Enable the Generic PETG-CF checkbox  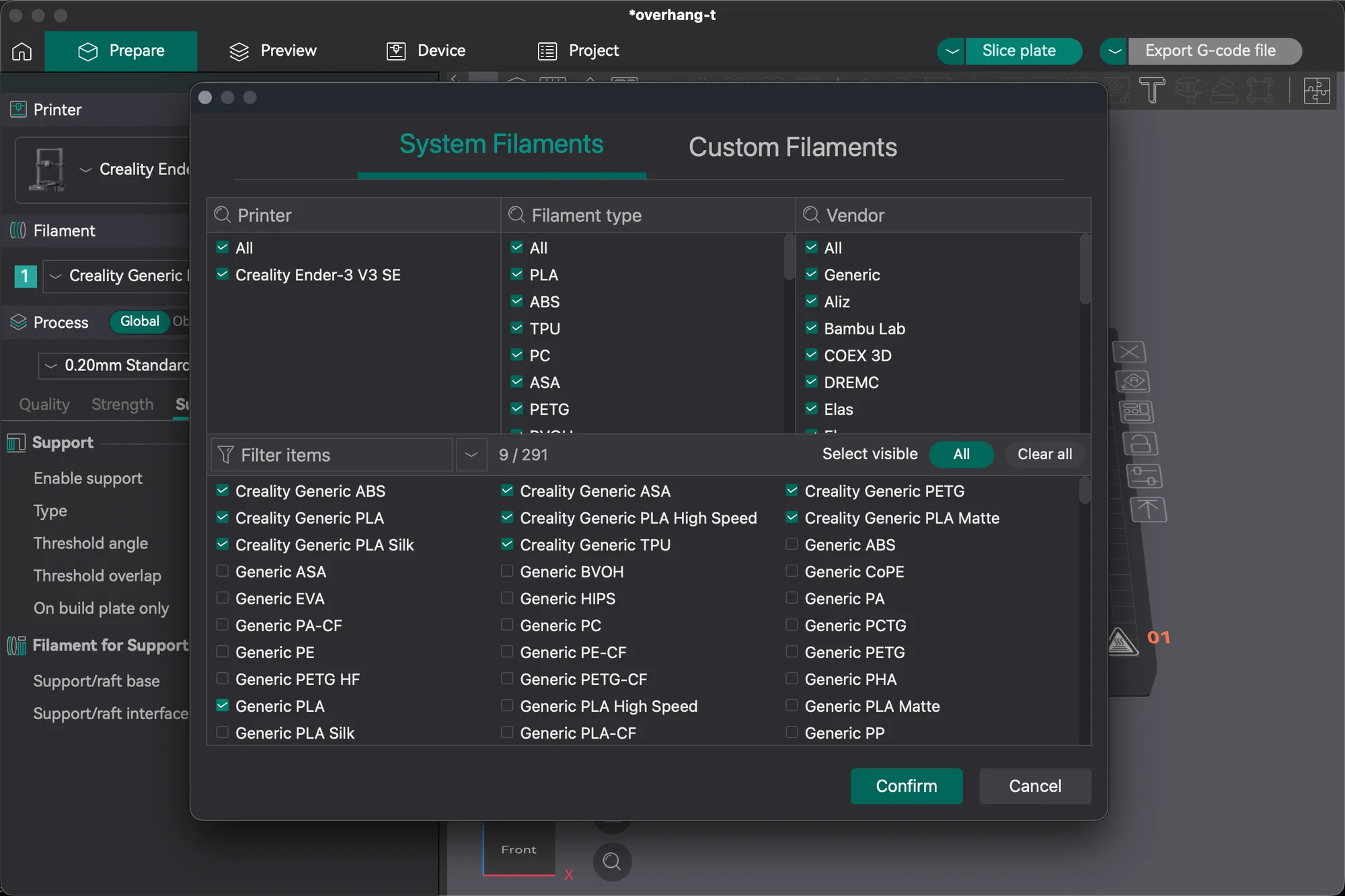507,679
